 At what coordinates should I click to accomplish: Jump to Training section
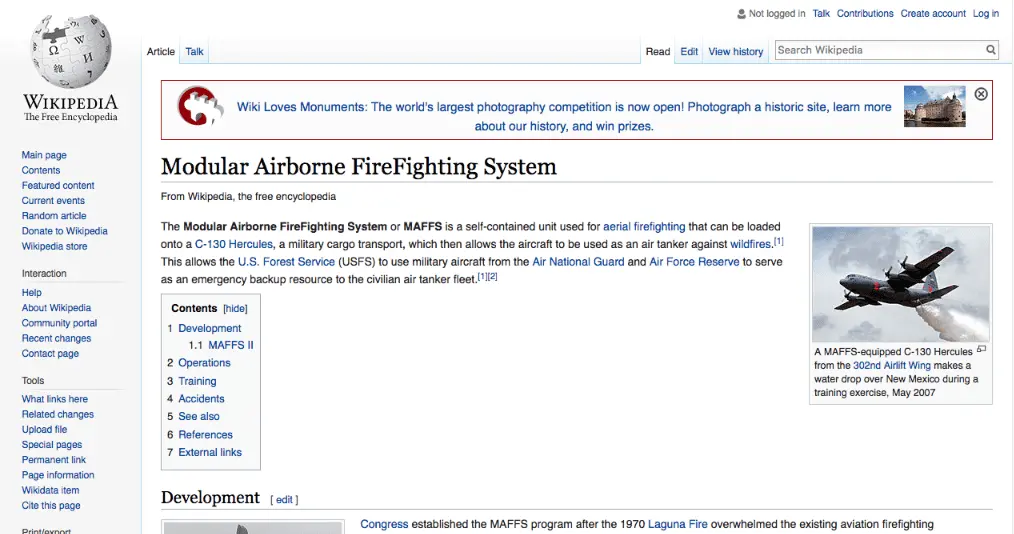(197, 381)
